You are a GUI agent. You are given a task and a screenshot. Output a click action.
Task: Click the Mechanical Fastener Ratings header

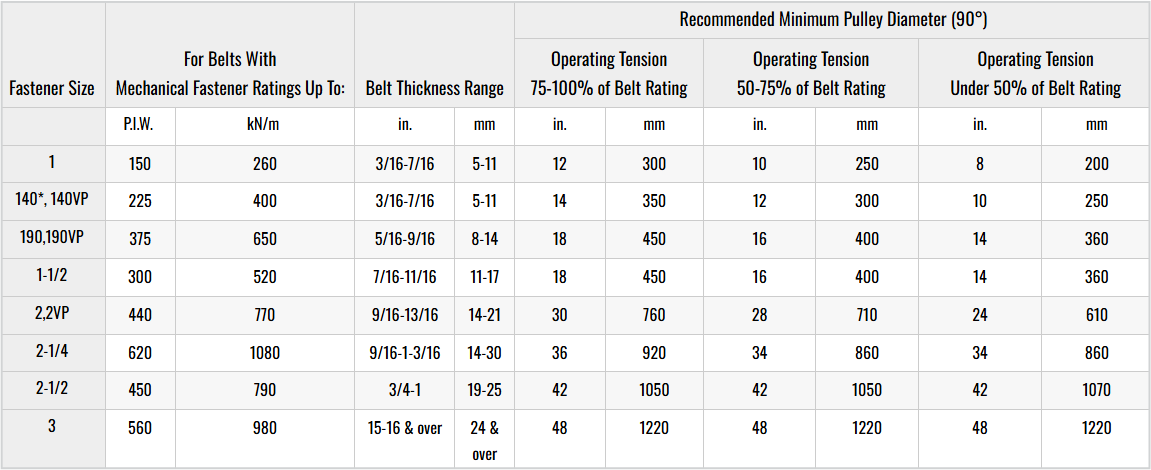(x=230, y=73)
